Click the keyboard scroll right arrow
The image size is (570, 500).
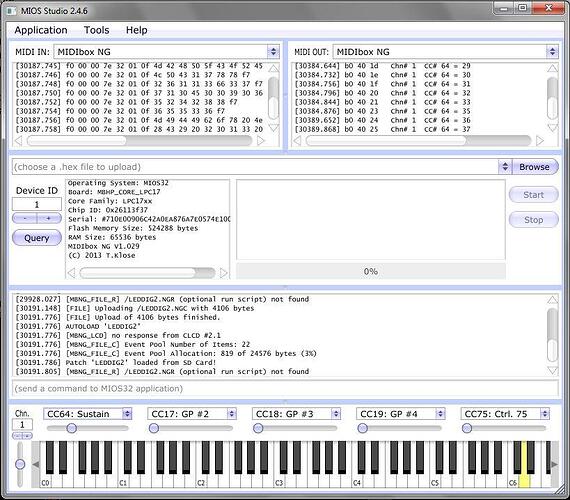point(554,464)
